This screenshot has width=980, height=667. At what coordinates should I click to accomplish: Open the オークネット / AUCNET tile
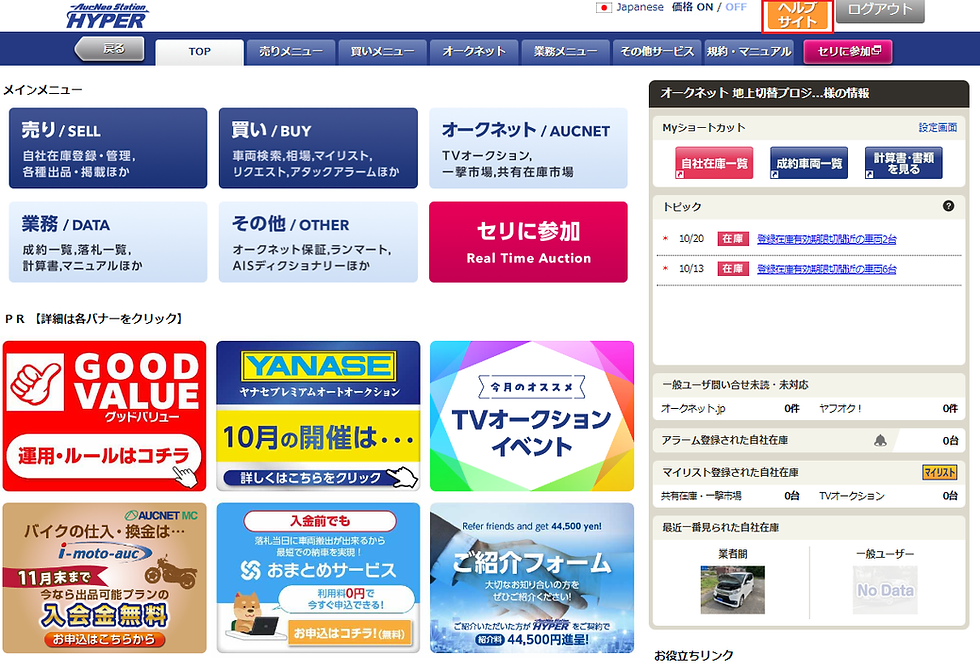click(528, 148)
